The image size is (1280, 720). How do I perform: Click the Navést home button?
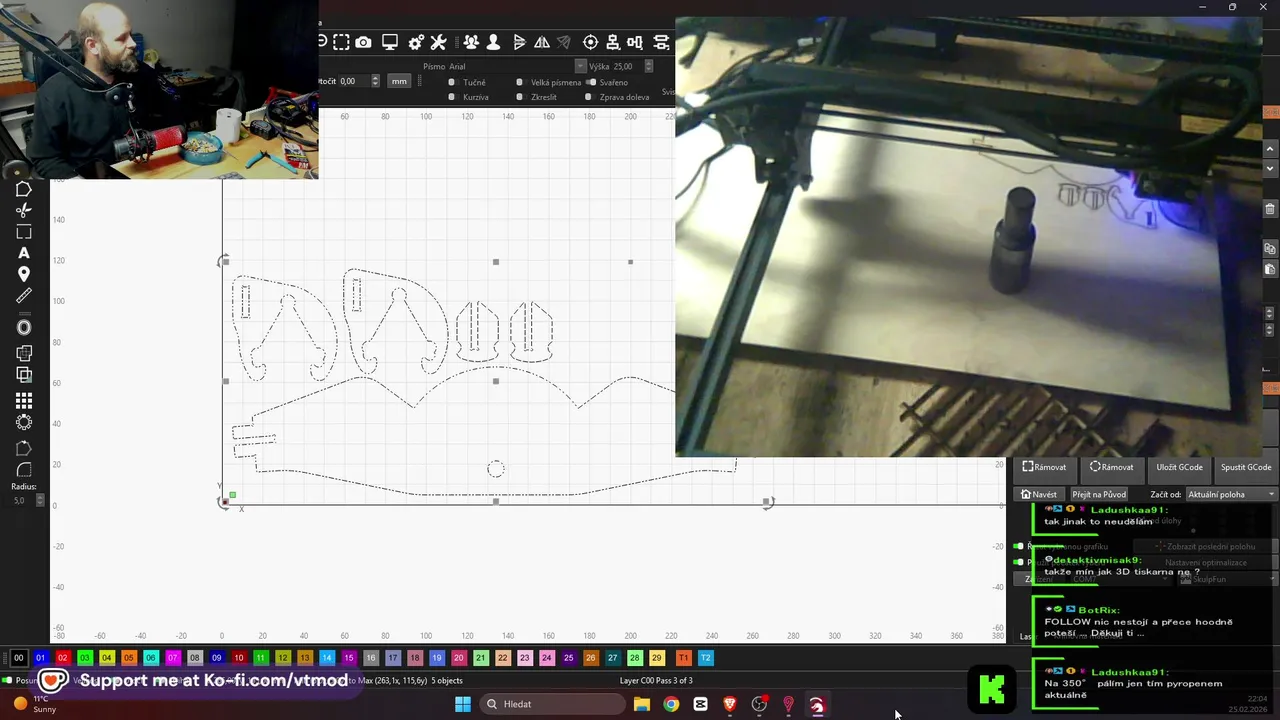click(1039, 494)
